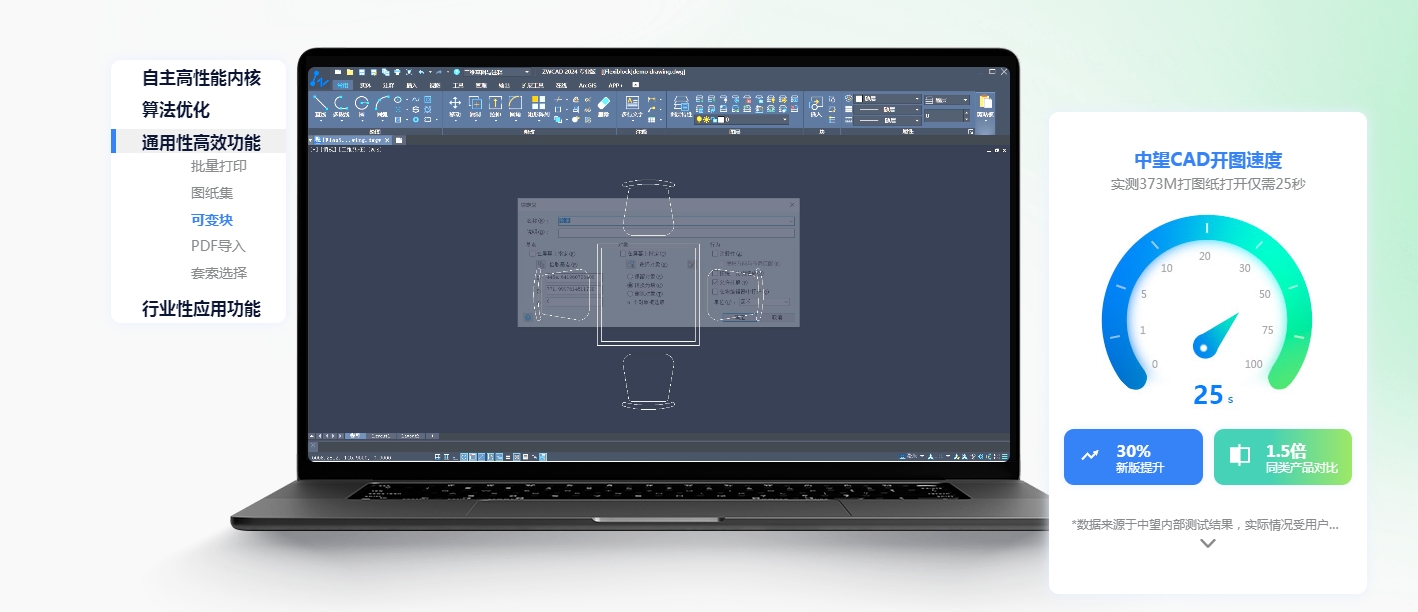
Task: Select the Multiline Text (多行文字) tool
Action: pyautogui.click(x=632, y=108)
